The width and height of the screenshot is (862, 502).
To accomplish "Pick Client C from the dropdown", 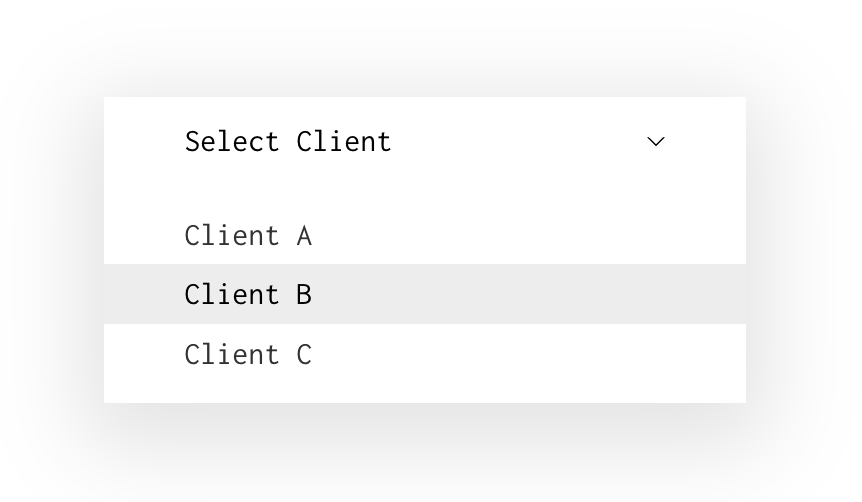I will coord(248,355).
